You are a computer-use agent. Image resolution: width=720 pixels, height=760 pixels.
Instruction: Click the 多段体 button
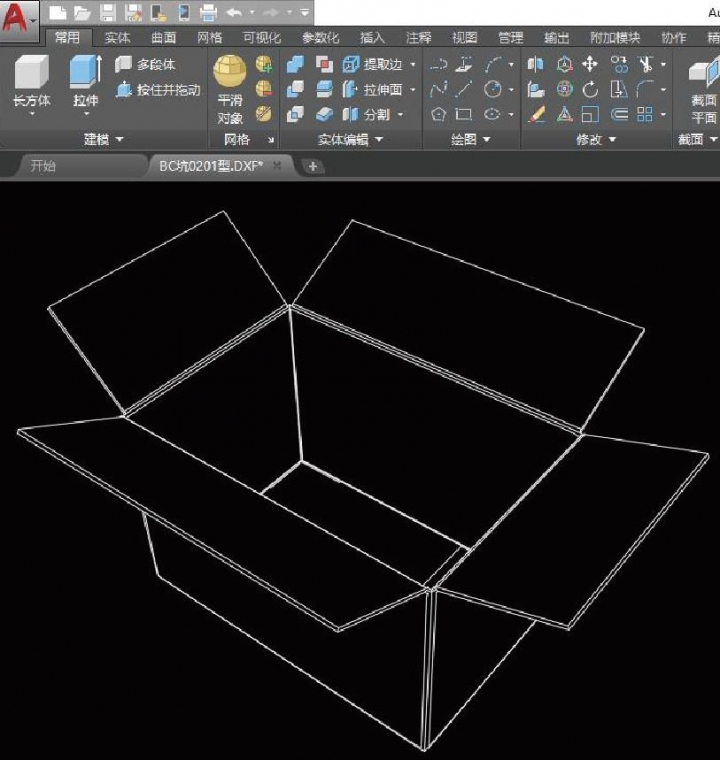pos(146,65)
